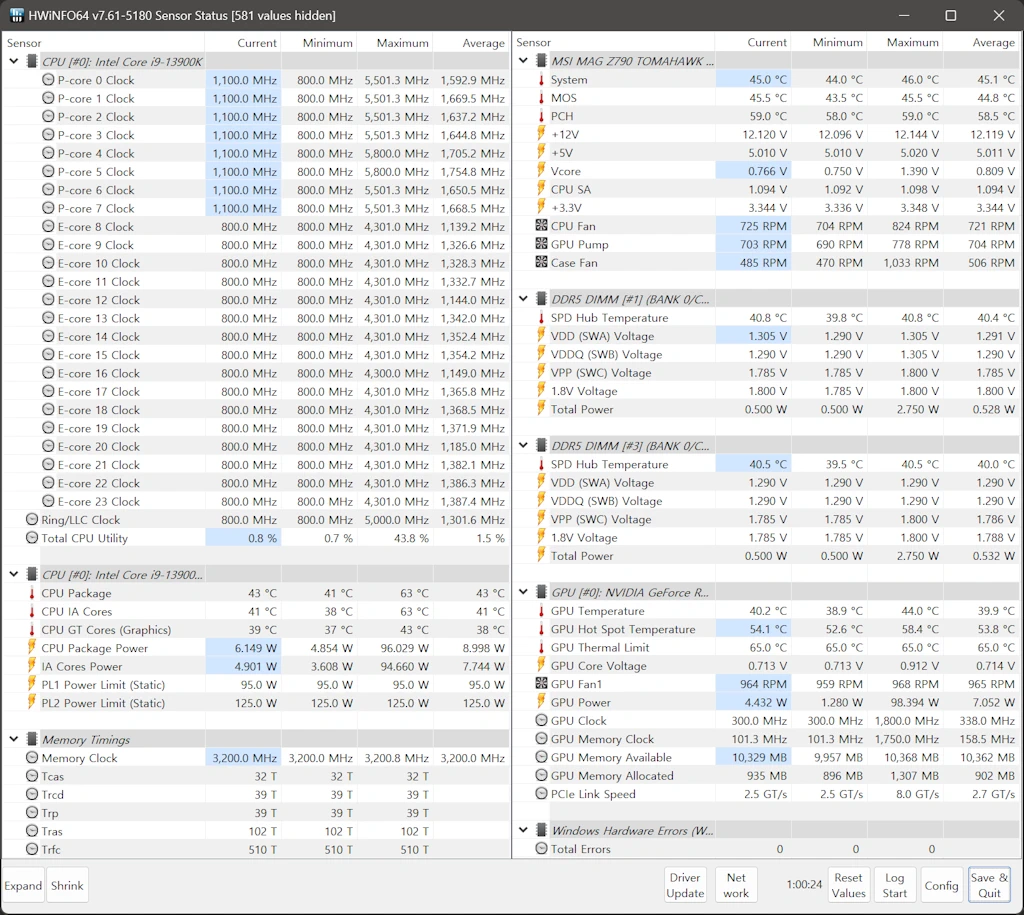Click the HWiNFO64 title bar app icon
The image size is (1024, 915).
(x=17, y=15)
